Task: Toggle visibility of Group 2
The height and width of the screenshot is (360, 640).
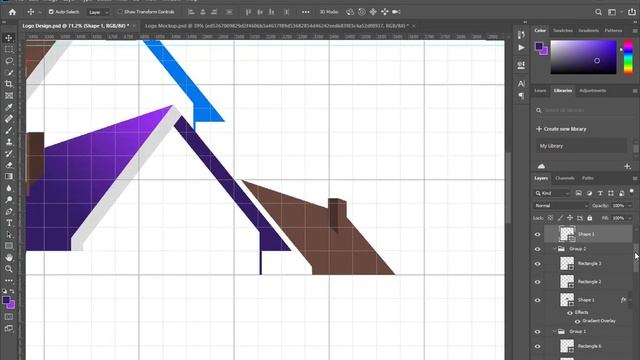Action: tap(538, 249)
